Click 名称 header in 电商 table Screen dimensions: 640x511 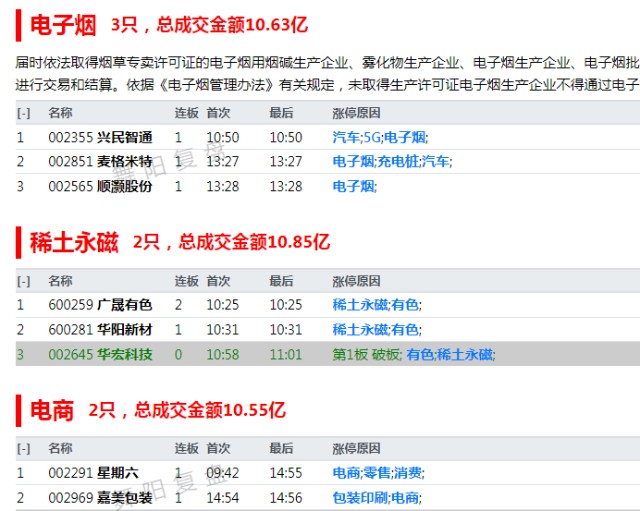[x=60, y=449]
